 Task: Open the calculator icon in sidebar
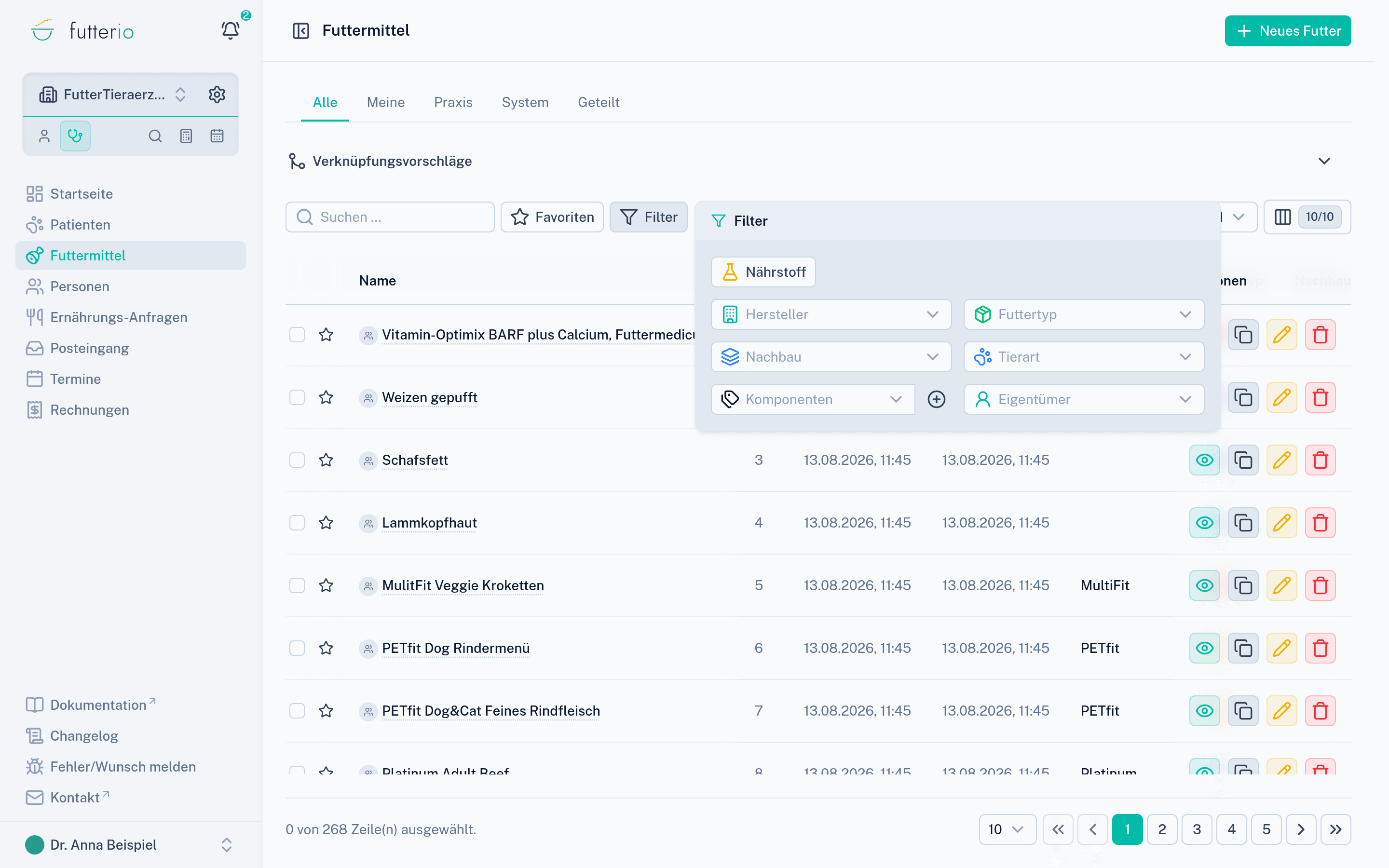[x=186, y=136]
